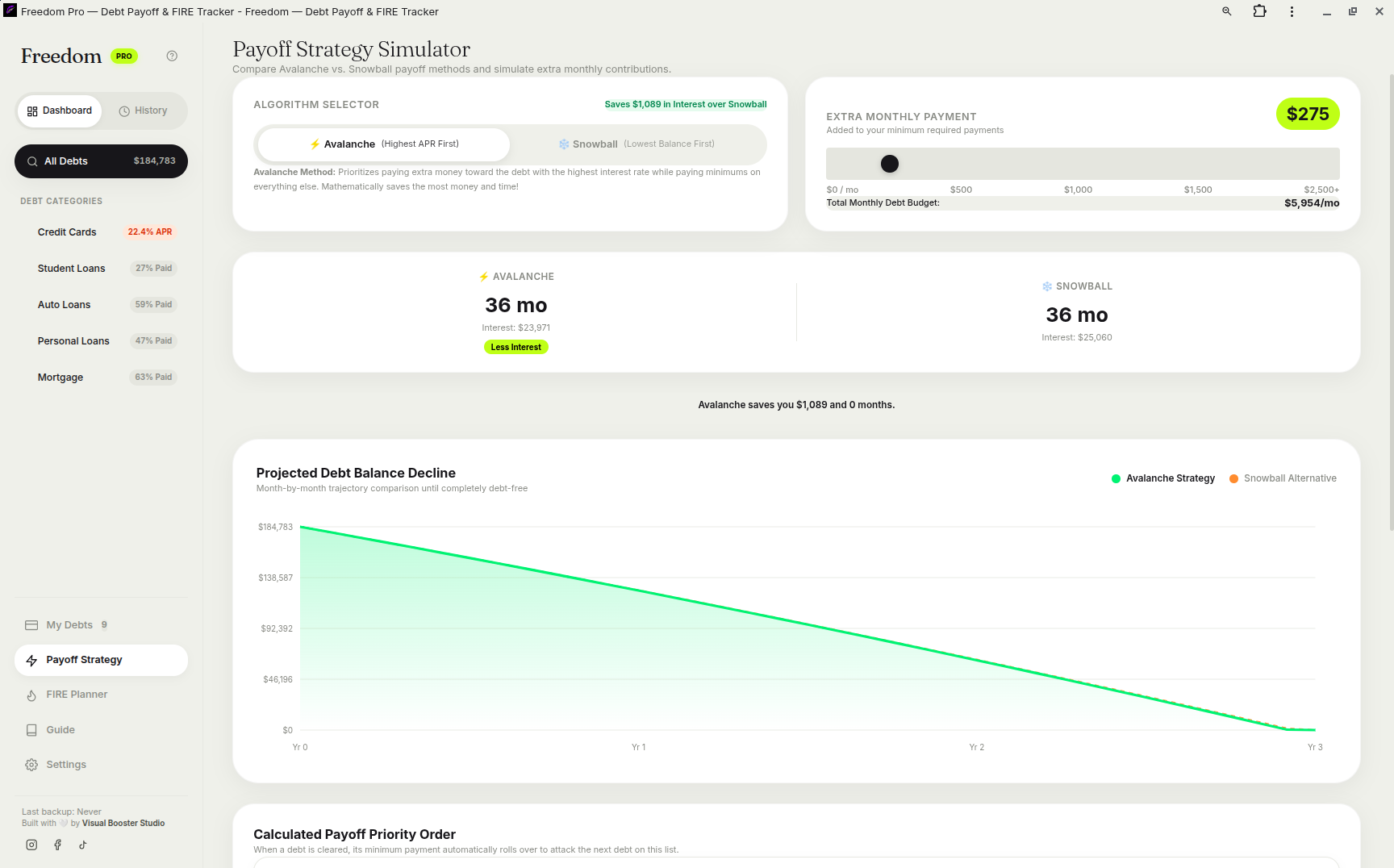Click the "36 mo" value under AVALANCHE

coord(516,305)
